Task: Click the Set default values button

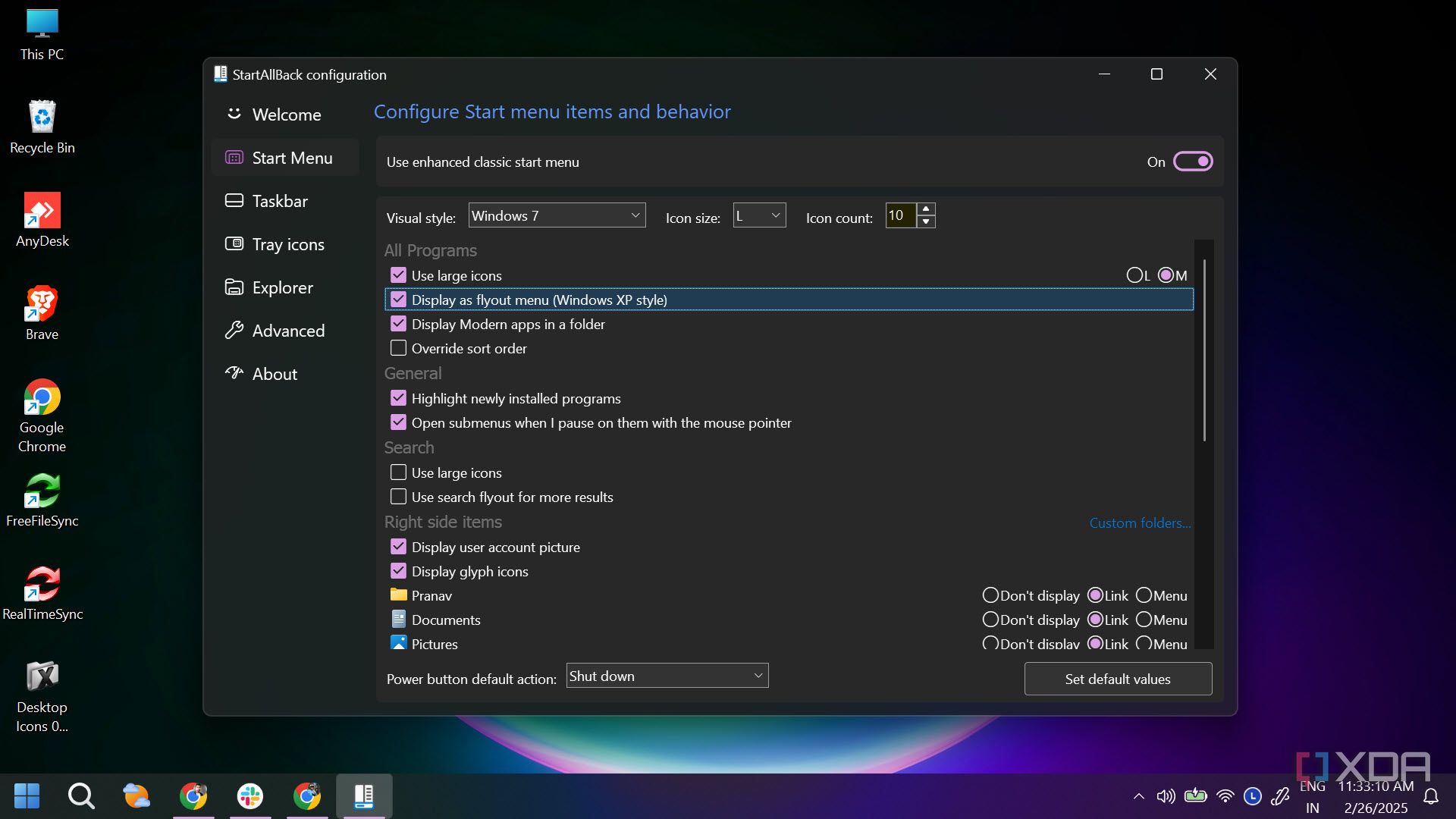Action: [1117, 679]
